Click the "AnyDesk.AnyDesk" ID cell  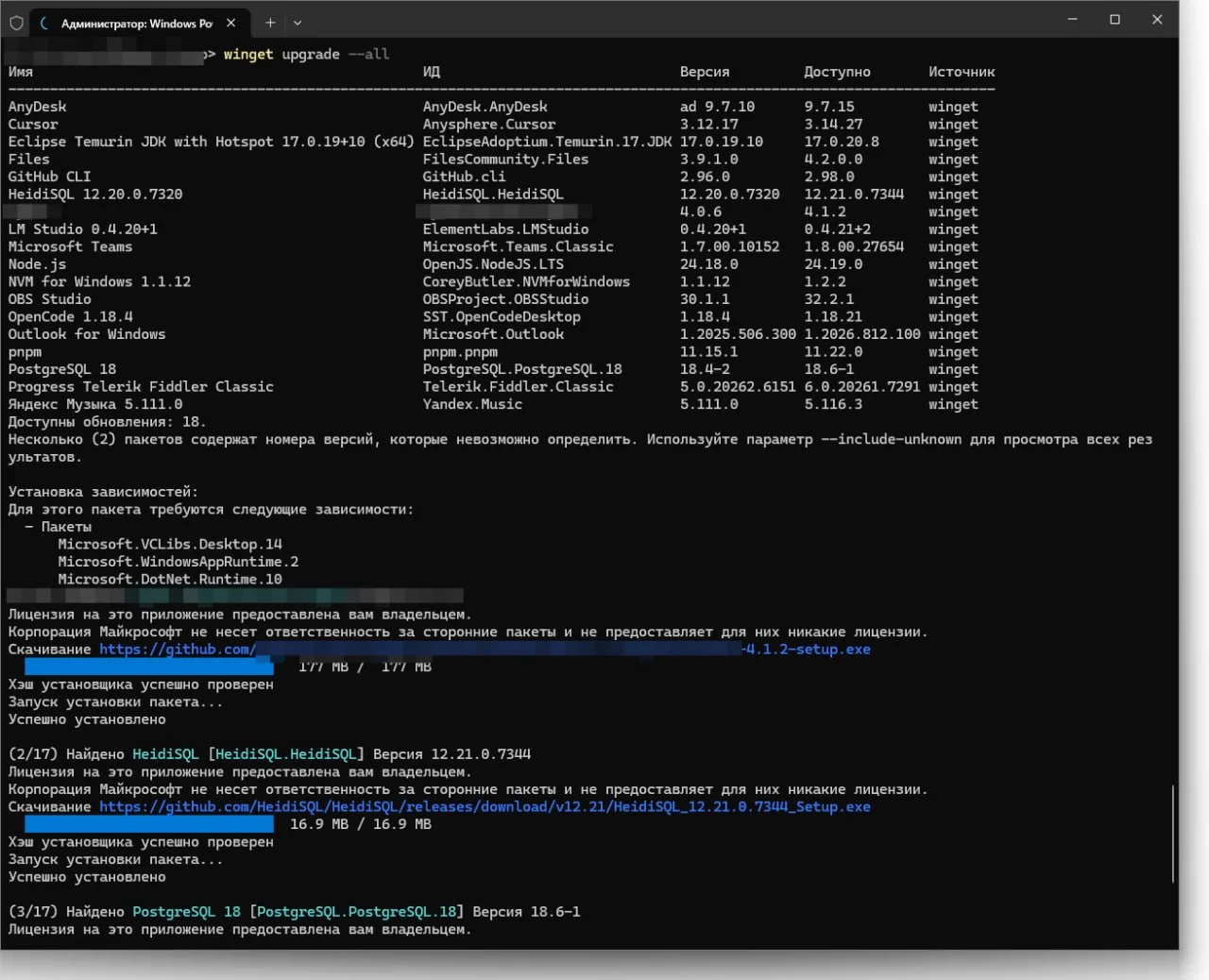(485, 107)
